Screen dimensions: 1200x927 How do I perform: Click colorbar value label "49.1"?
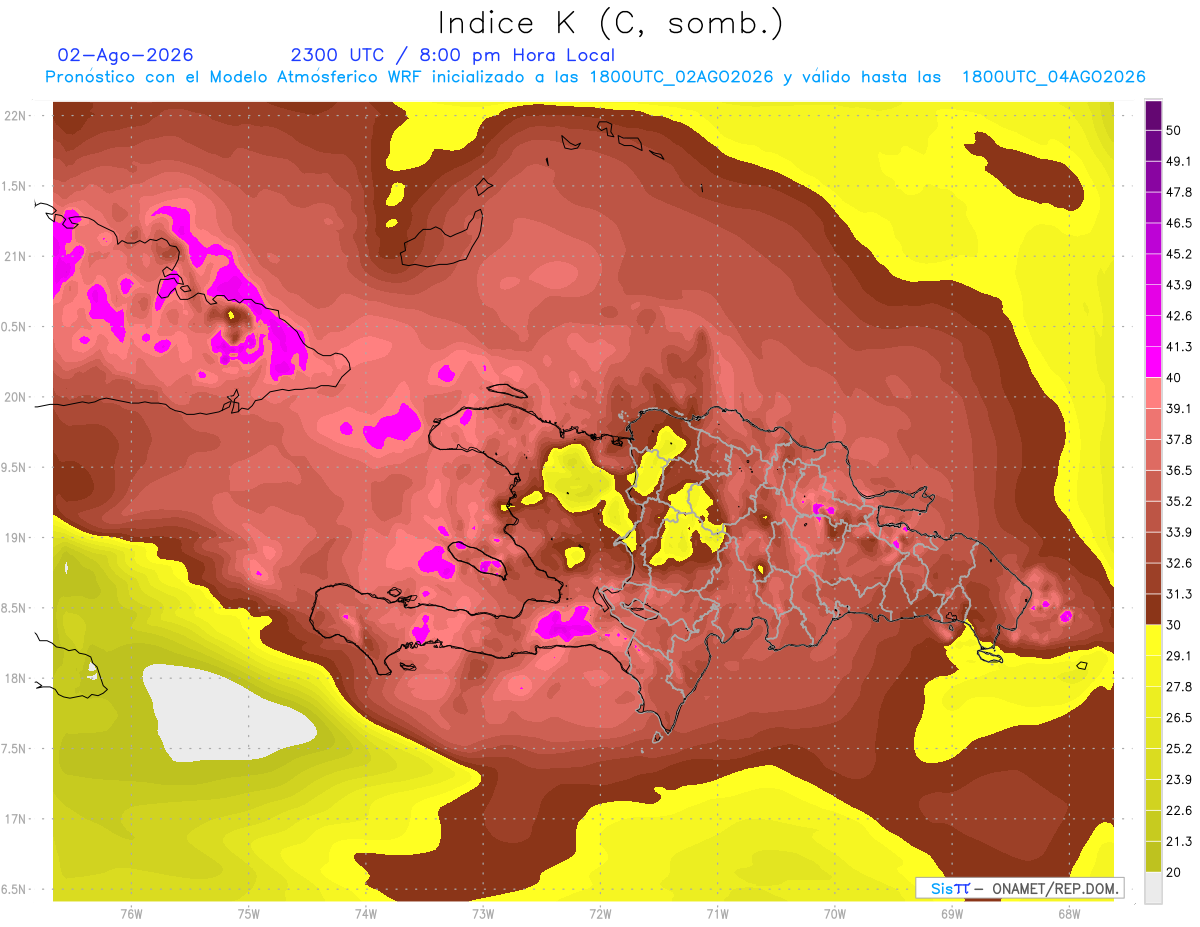click(1178, 162)
